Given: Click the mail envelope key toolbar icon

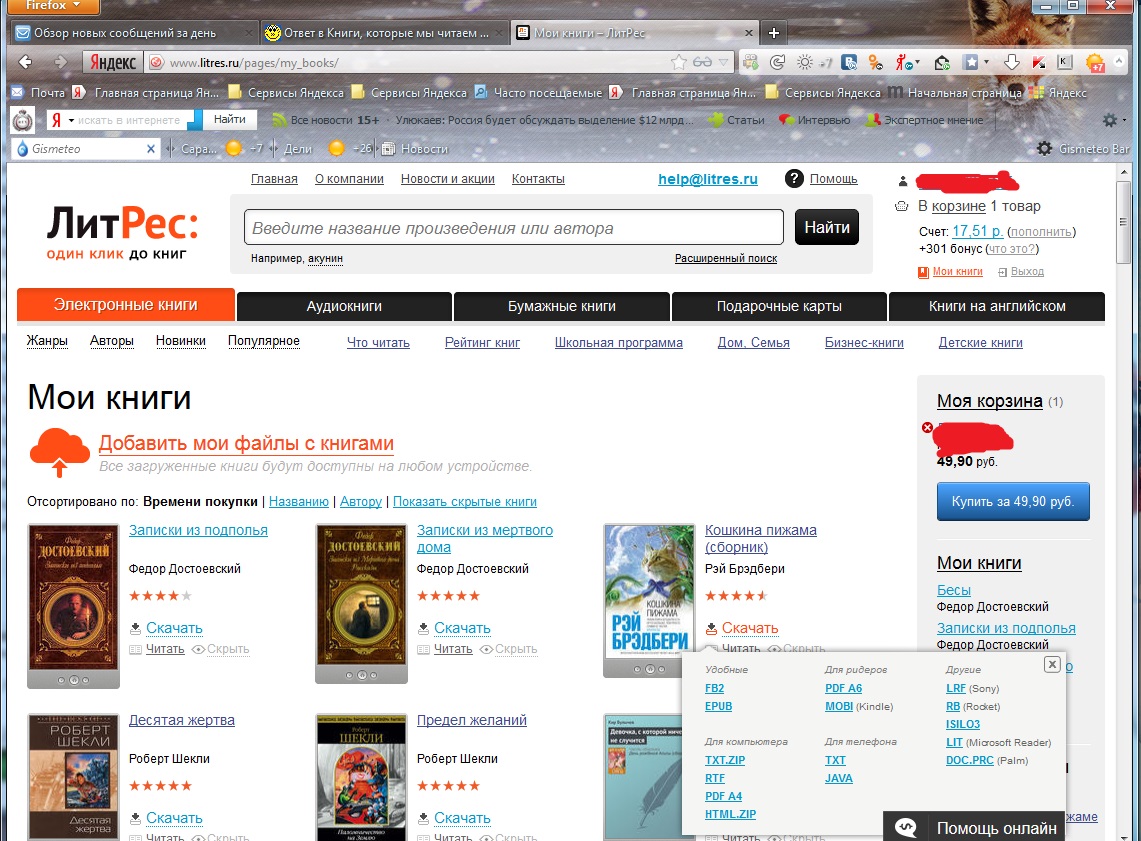Looking at the screenshot, I should (x=942, y=63).
